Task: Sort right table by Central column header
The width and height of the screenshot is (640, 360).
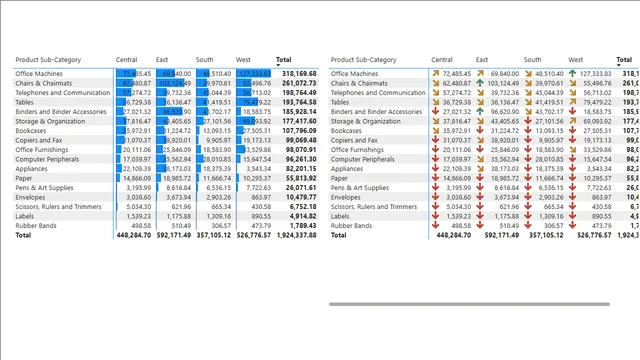Action: pos(442,60)
